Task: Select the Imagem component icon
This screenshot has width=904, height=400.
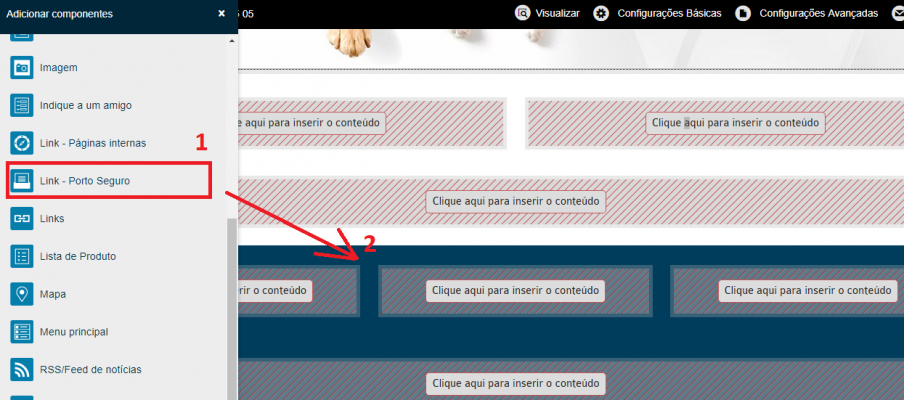Action: coord(22,67)
